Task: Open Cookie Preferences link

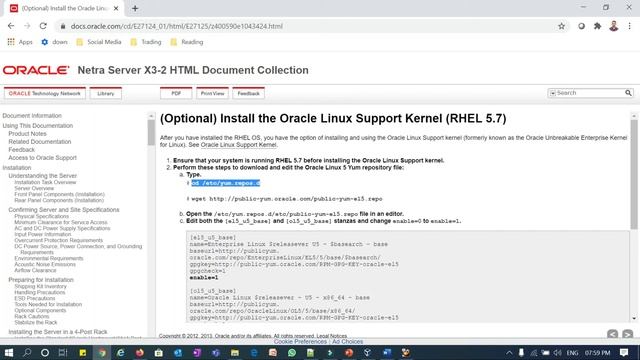Action: pyautogui.click(x=300, y=342)
